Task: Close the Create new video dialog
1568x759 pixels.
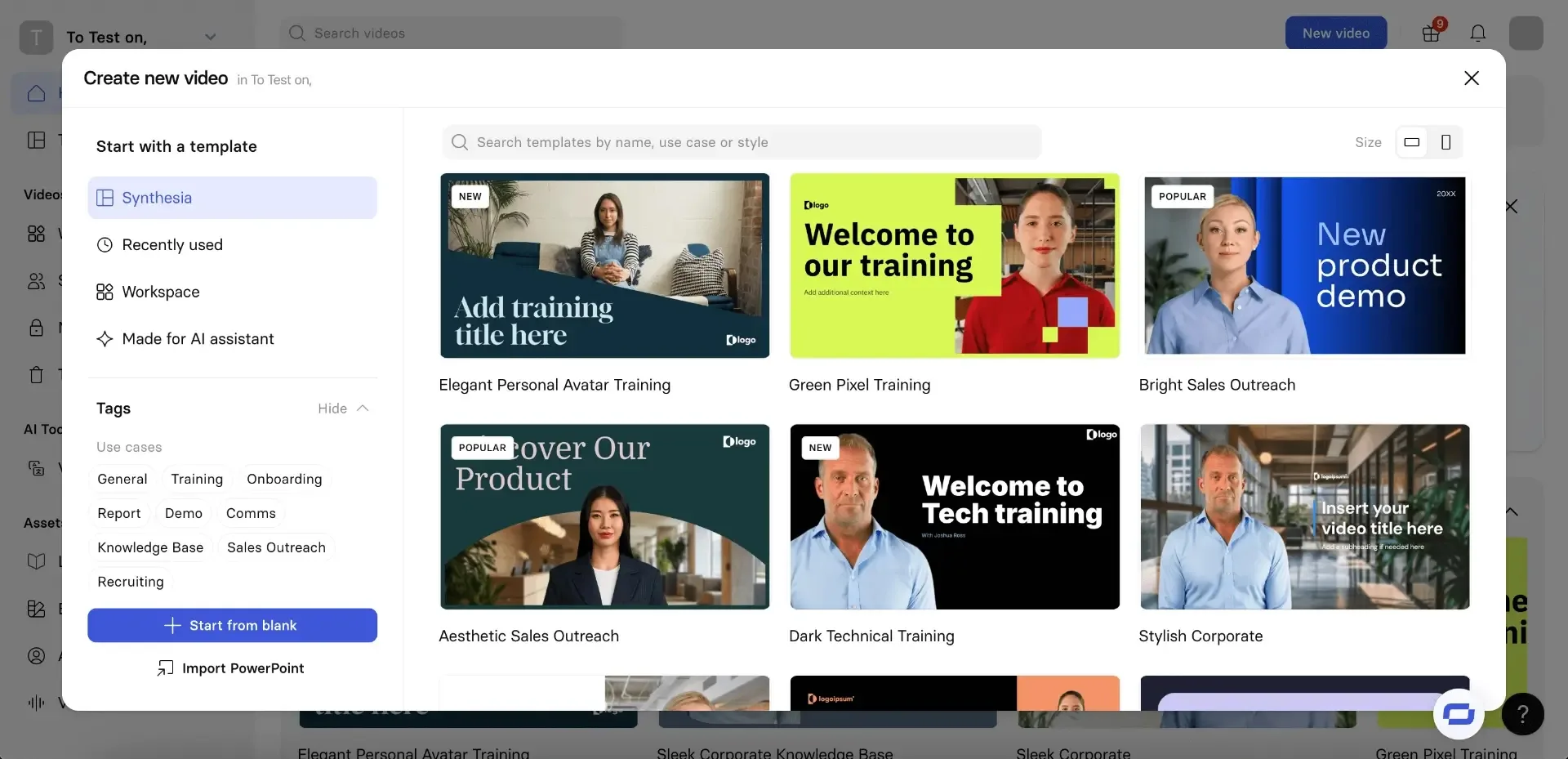Action: point(1472,78)
